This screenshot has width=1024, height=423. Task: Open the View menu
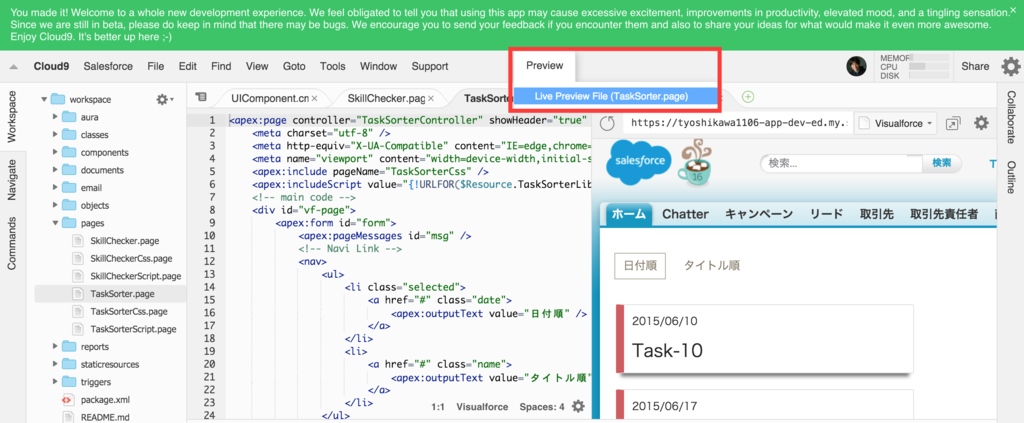click(x=257, y=67)
